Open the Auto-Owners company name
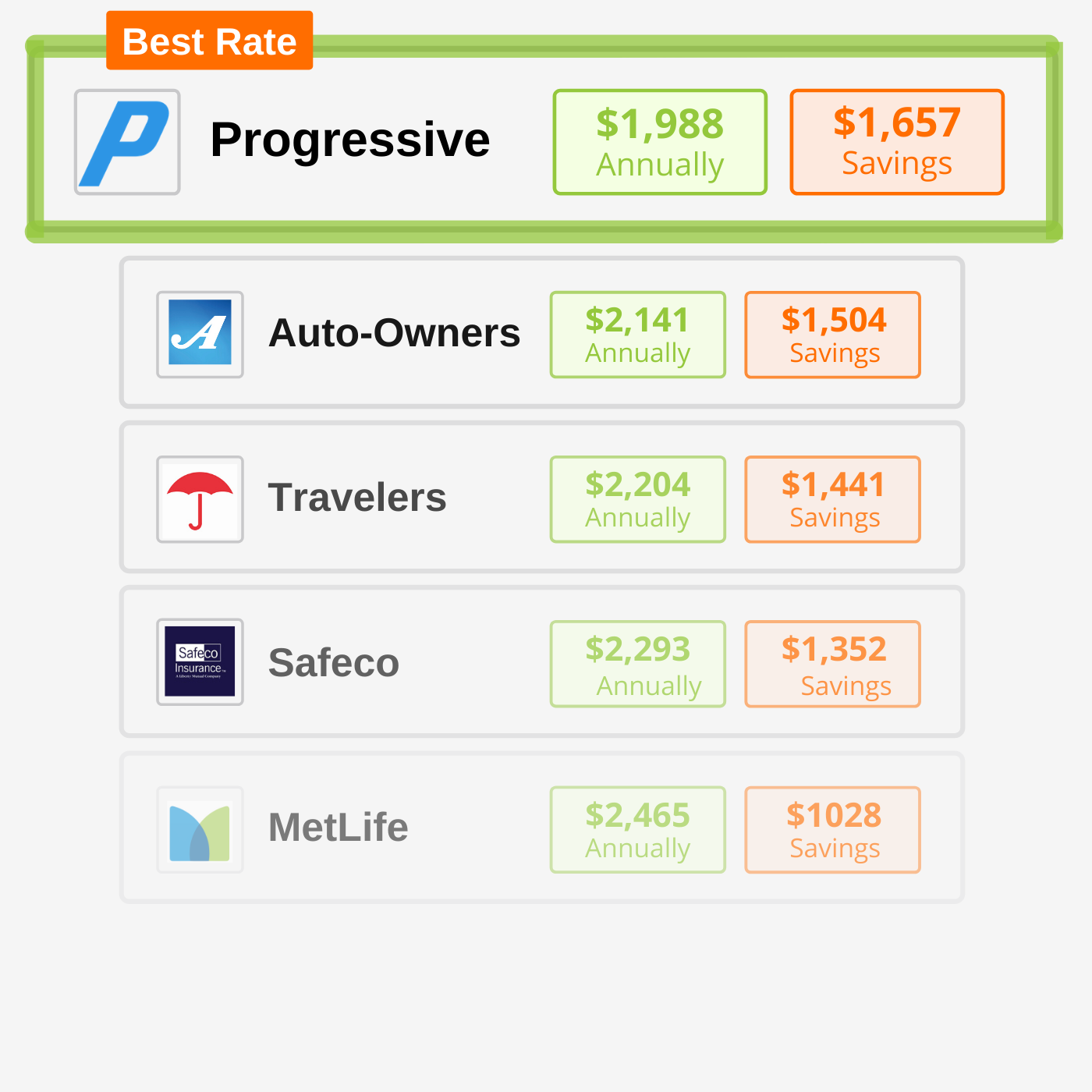Viewport: 1092px width, 1092px height. (394, 333)
